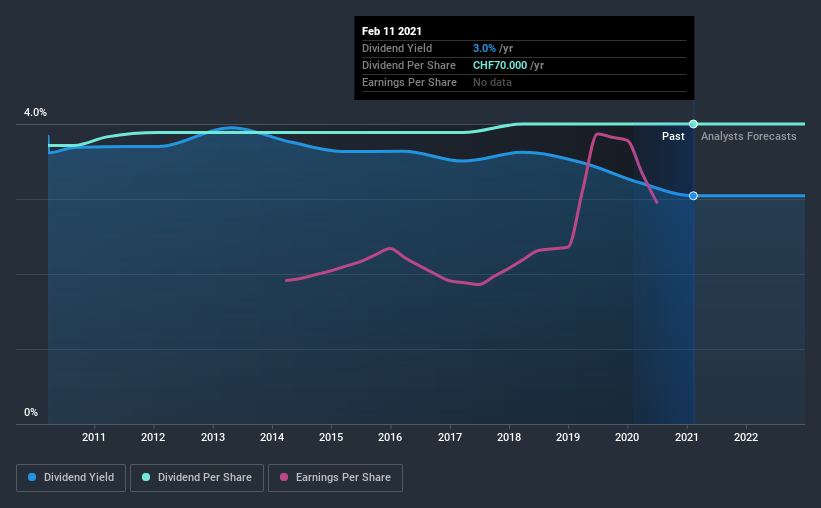821x508 pixels.
Task: Click the Analysts Forecasts label
Action: pos(749,136)
